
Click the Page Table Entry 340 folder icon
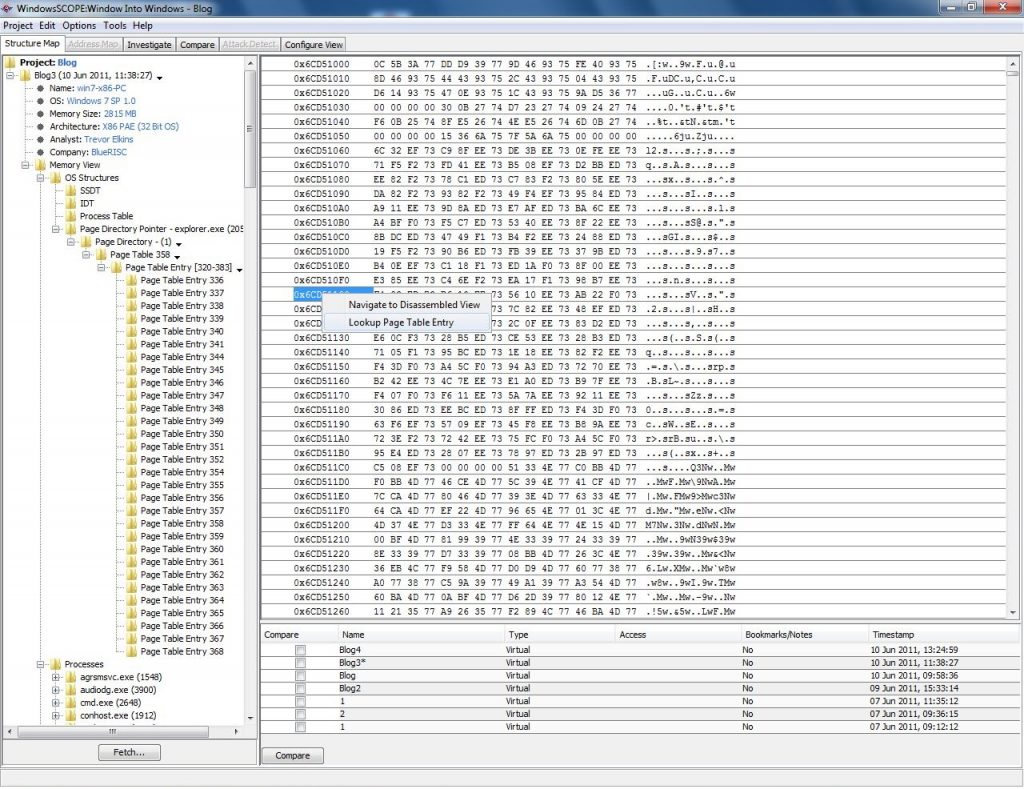[131, 332]
